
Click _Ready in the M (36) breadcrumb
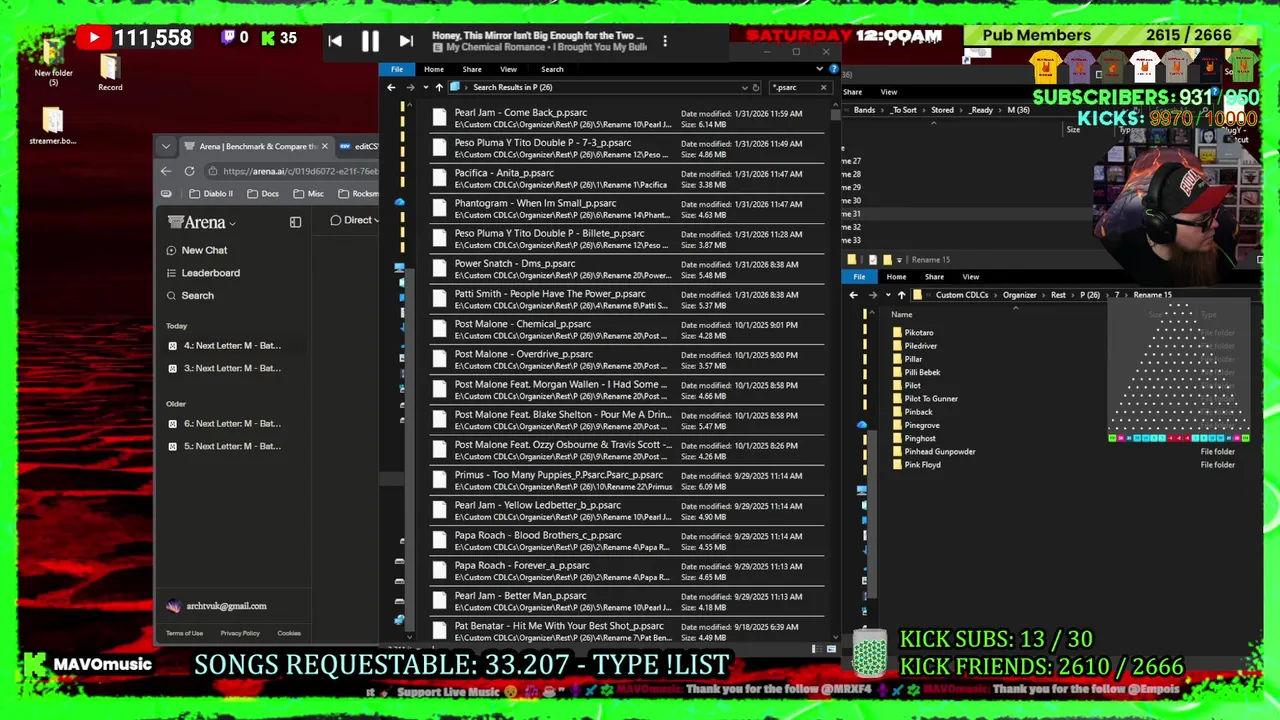980,110
